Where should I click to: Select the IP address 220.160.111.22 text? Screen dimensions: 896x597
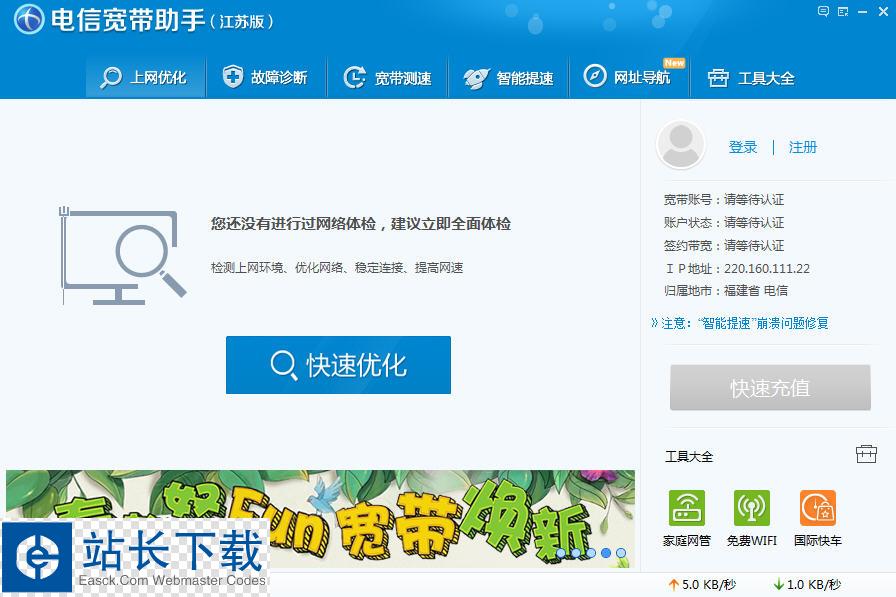(767, 269)
